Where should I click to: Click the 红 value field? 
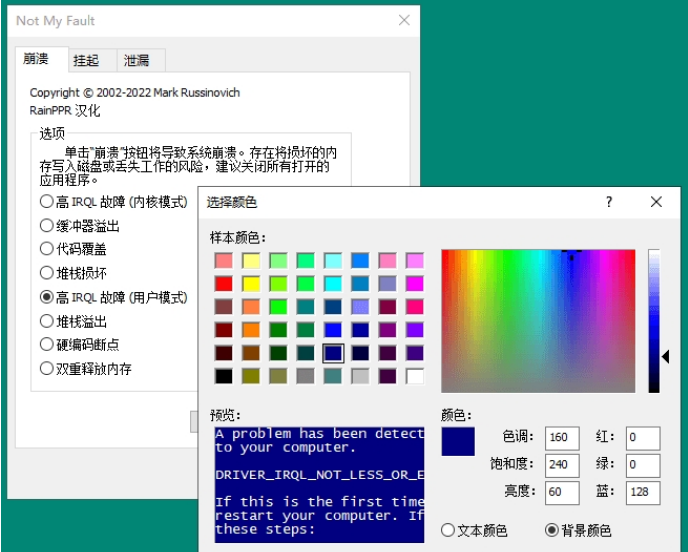point(643,437)
